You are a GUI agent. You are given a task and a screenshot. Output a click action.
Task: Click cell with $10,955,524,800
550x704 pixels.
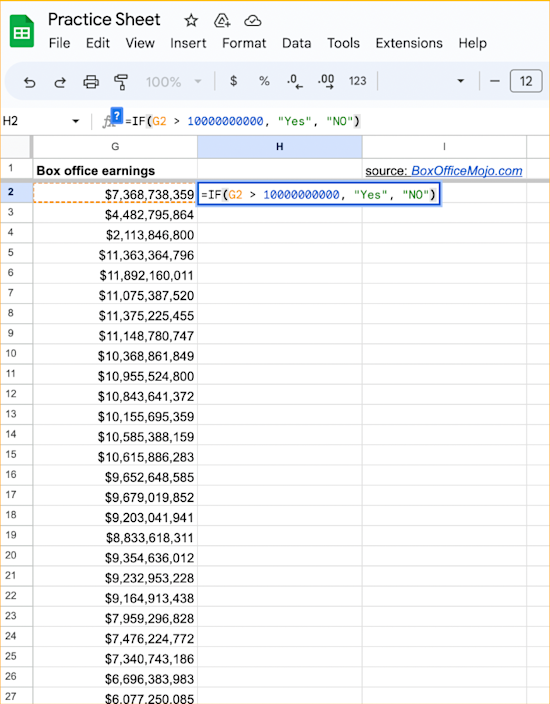click(x=115, y=375)
